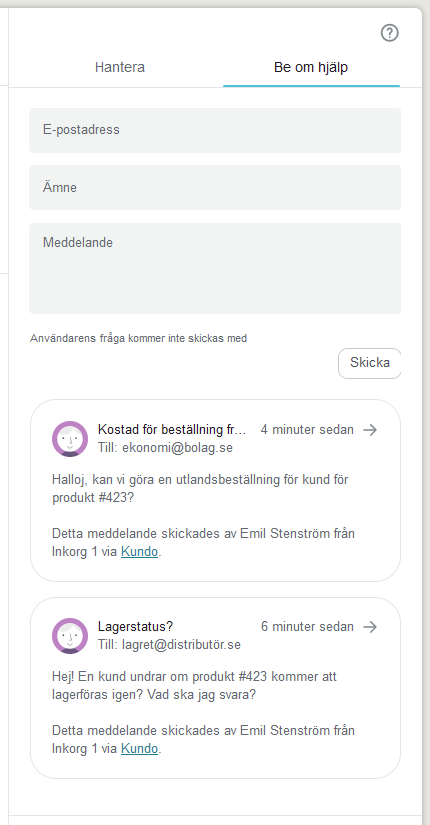Open the Lagerstatus message arrow
This screenshot has width=430, height=825.
click(371, 627)
